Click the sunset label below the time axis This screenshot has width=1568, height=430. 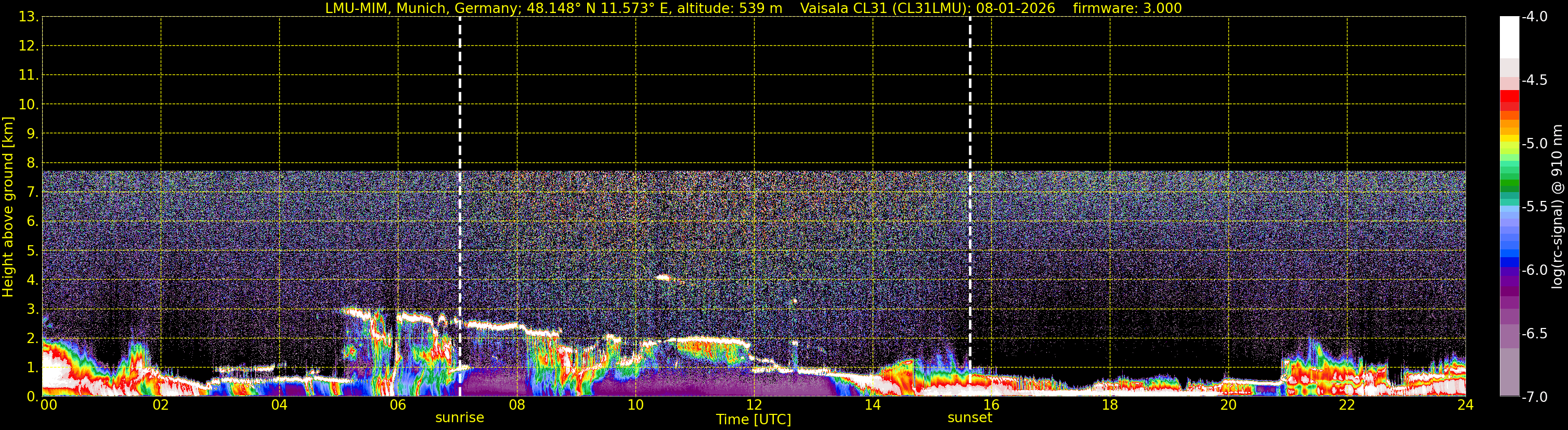click(x=969, y=418)
